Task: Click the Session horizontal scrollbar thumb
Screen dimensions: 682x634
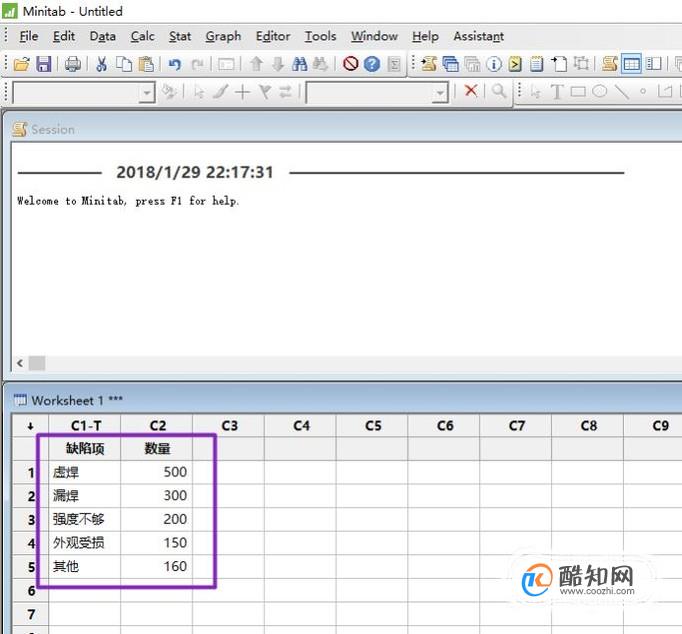Action: tap(37, 363)
